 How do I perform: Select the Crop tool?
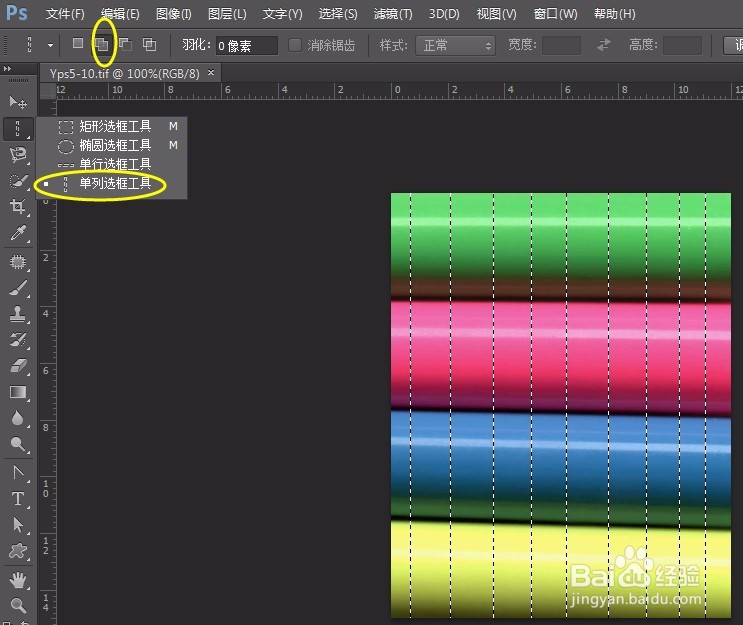point(18,207)
